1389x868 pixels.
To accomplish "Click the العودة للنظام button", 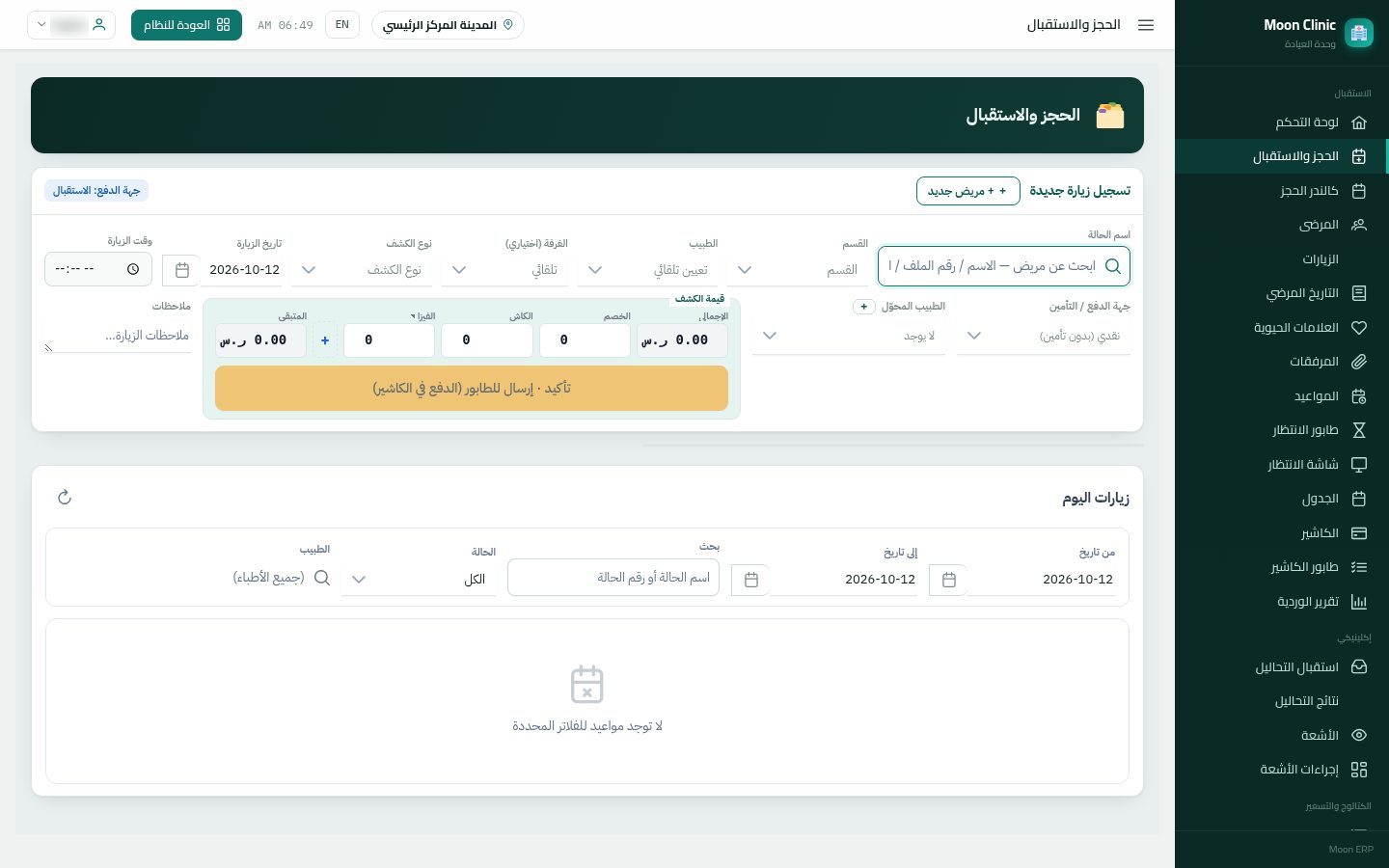I will [186, 25].
